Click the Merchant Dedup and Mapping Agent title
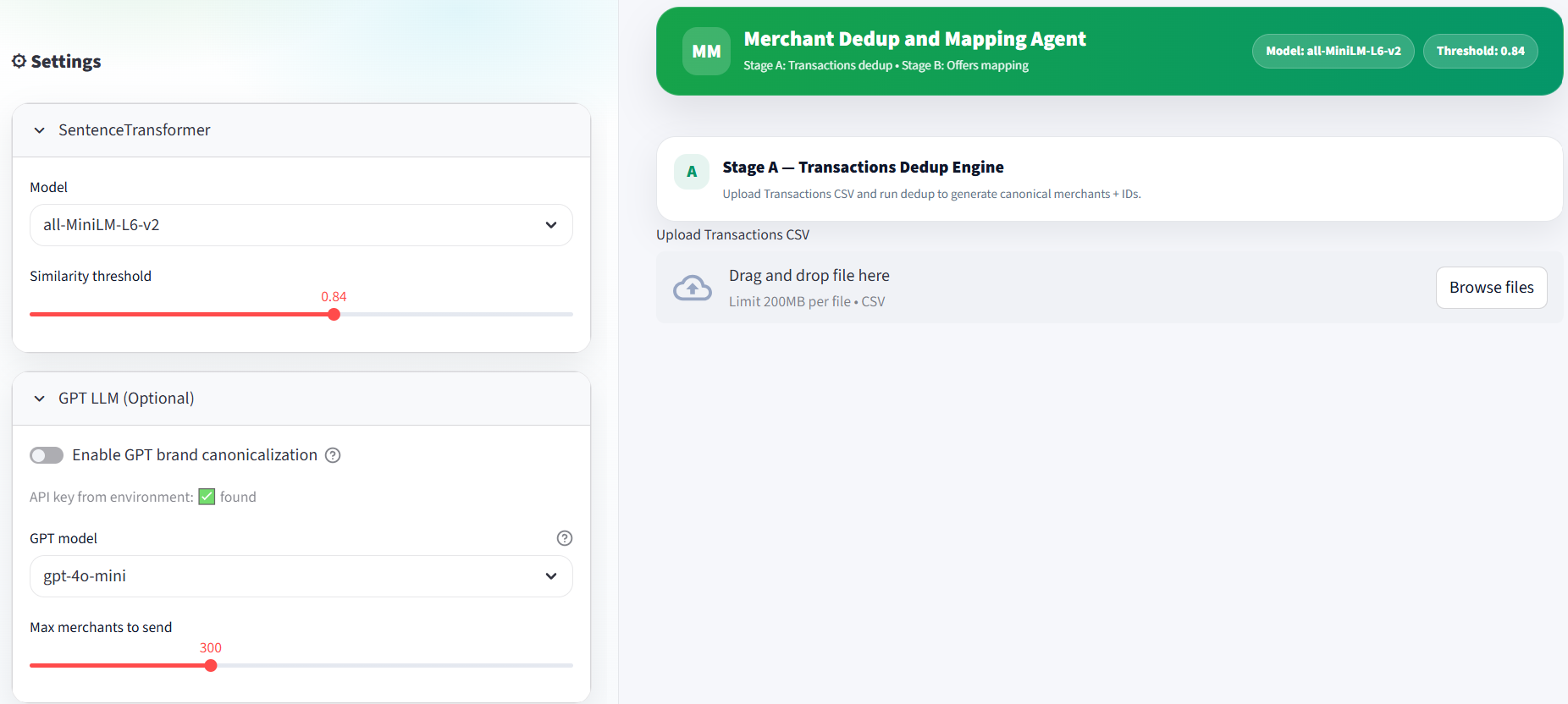This screenshot has height=704, width=1568. (914, 39)
